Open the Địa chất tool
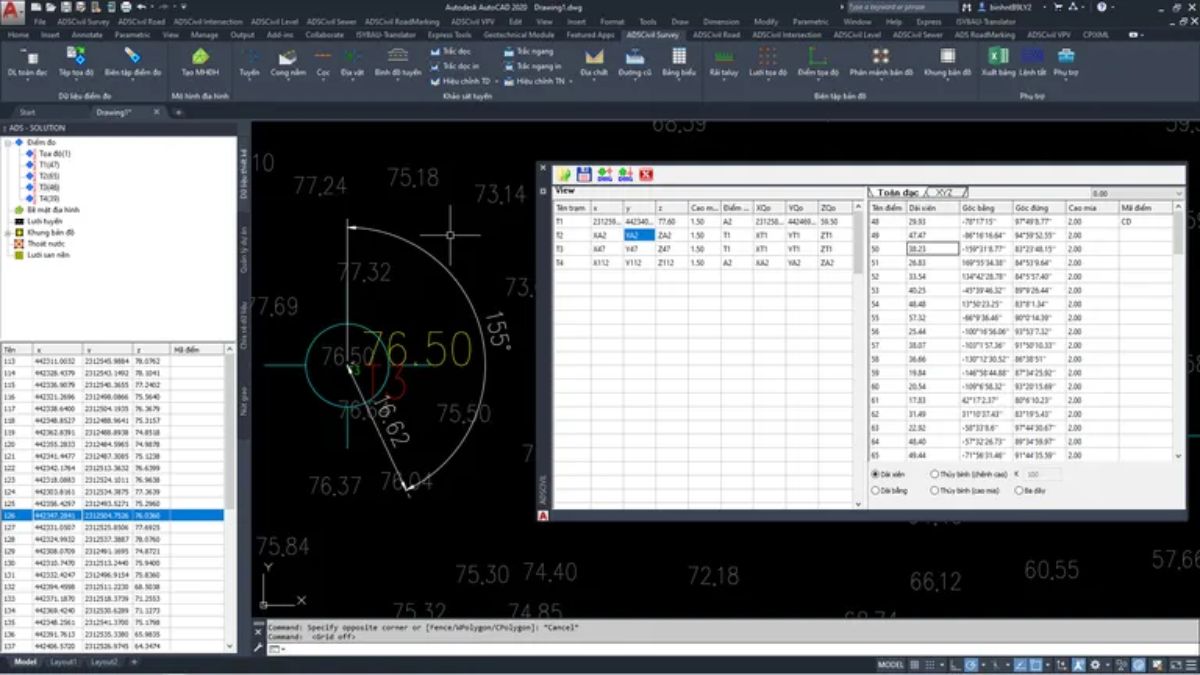 click(594, 61)
